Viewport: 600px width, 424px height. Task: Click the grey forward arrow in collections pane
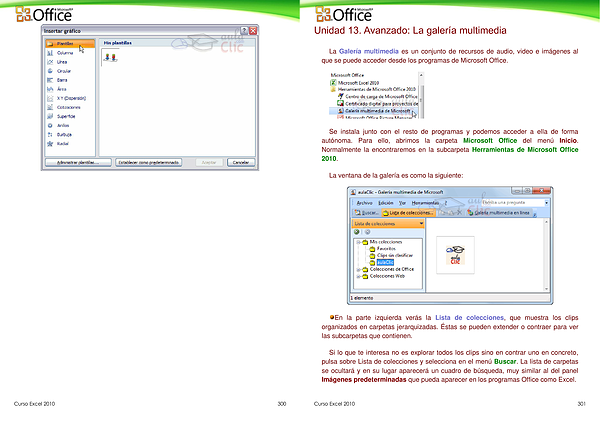coord(367,232)
